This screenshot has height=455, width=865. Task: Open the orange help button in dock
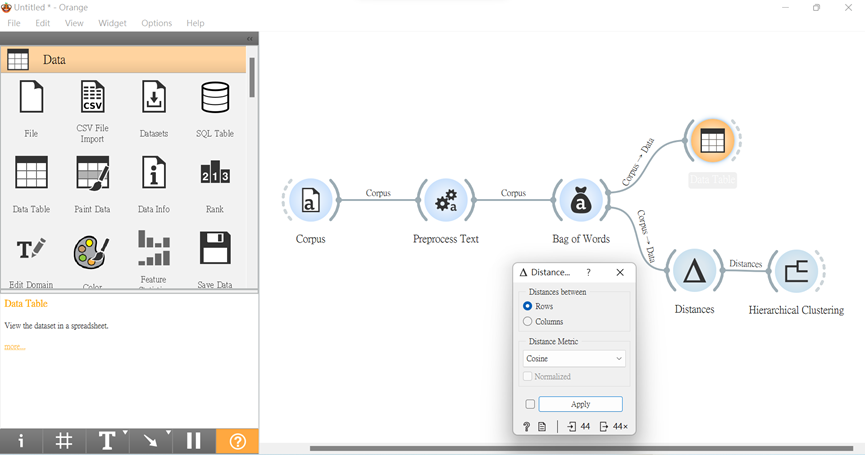[237, 441]
